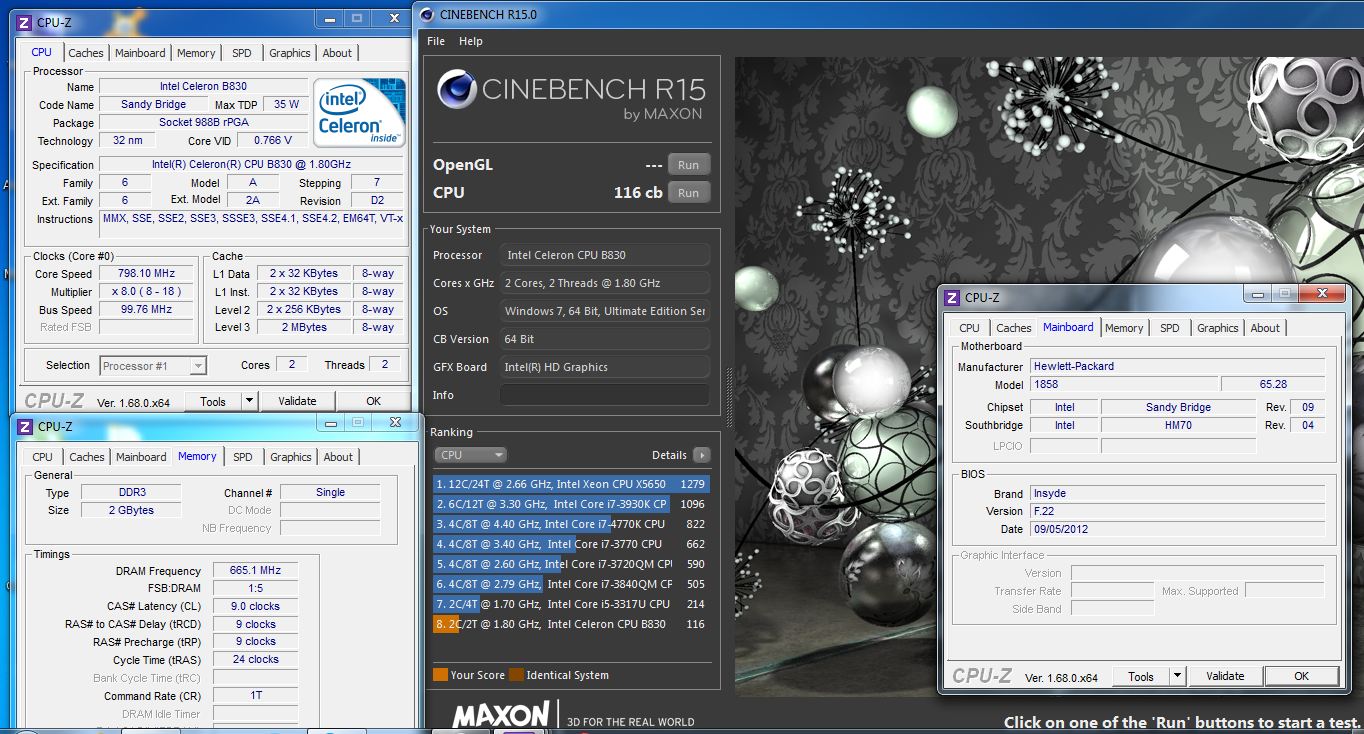1364x734 pixels.
Task: Click the Identical System brown legend swatch
Action: (516, 675)
